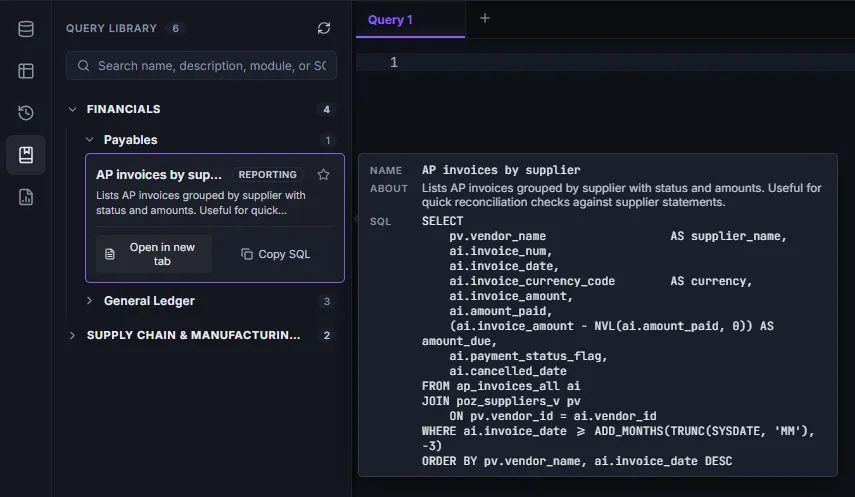Collapse the FINANCIALS section
The width and height of the screenshot is (855, 497).
(73, 109)
